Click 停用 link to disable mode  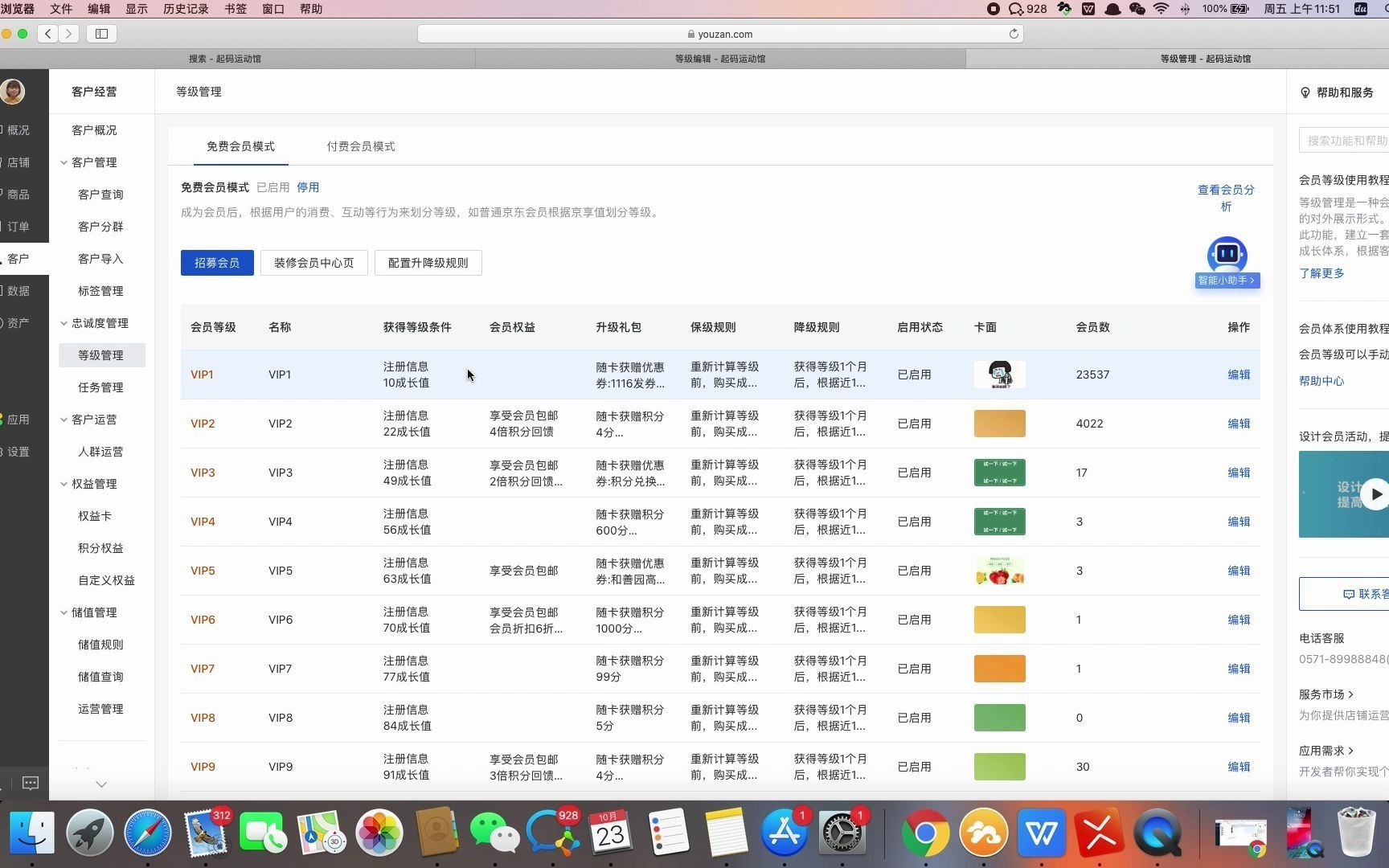(x=308, y=187)
